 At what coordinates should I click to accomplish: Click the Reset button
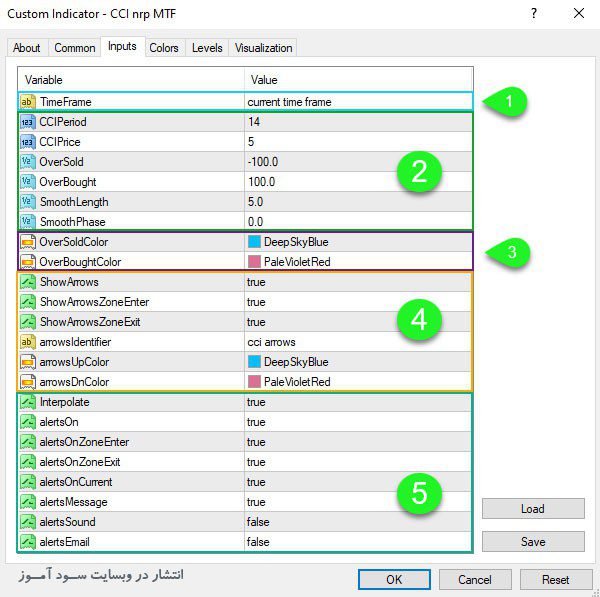(x=556, y=579)
